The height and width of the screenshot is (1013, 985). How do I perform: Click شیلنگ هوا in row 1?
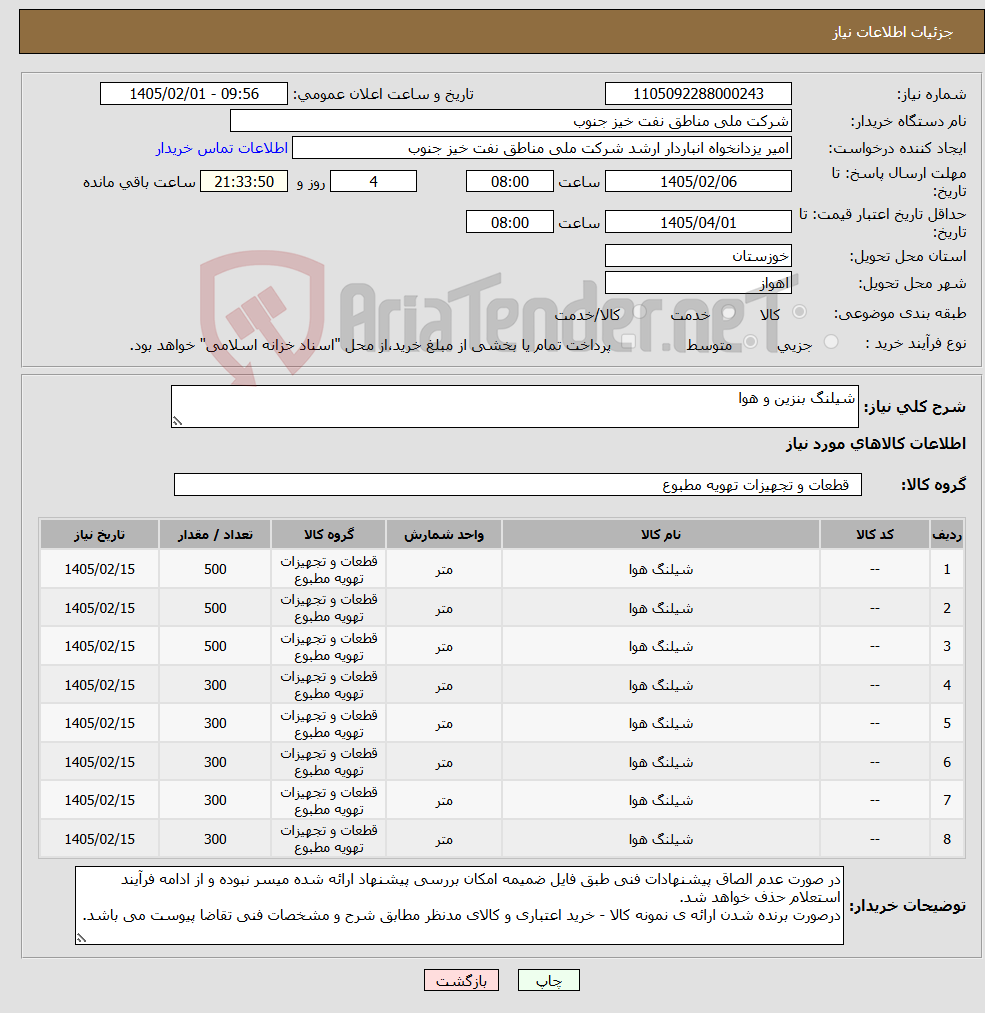(661, 569)
